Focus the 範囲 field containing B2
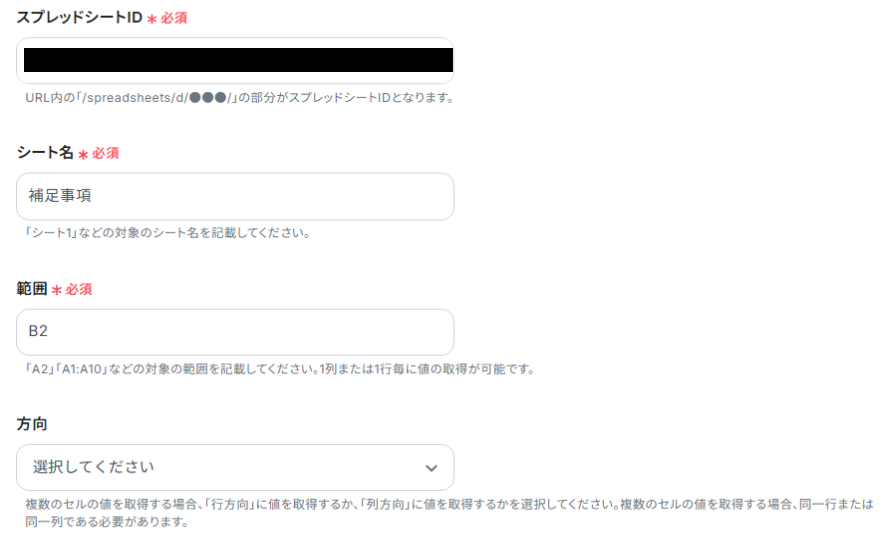 point(235,332)
